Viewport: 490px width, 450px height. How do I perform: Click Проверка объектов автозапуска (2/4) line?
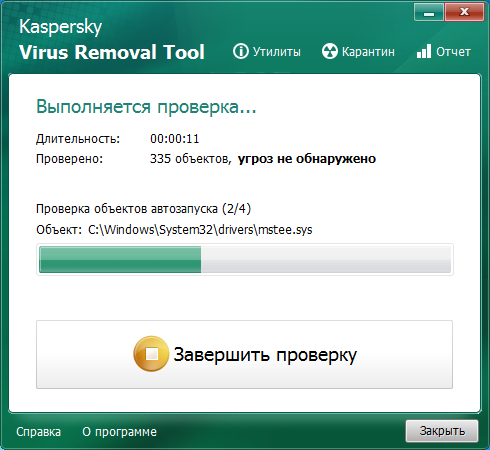[x=143, y=209]
